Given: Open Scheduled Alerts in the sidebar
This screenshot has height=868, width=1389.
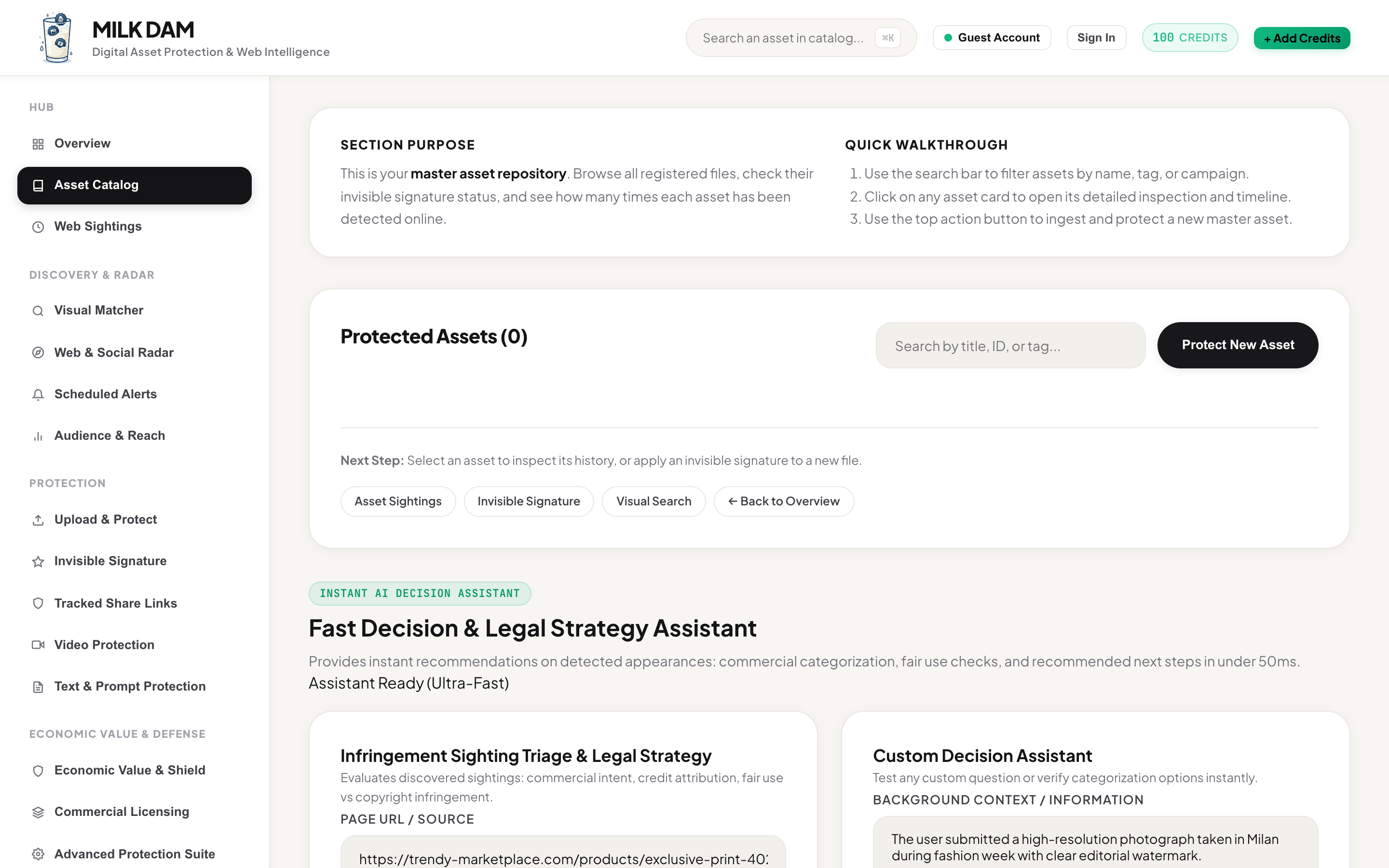Looking at the screenshot, I should 134,394.
